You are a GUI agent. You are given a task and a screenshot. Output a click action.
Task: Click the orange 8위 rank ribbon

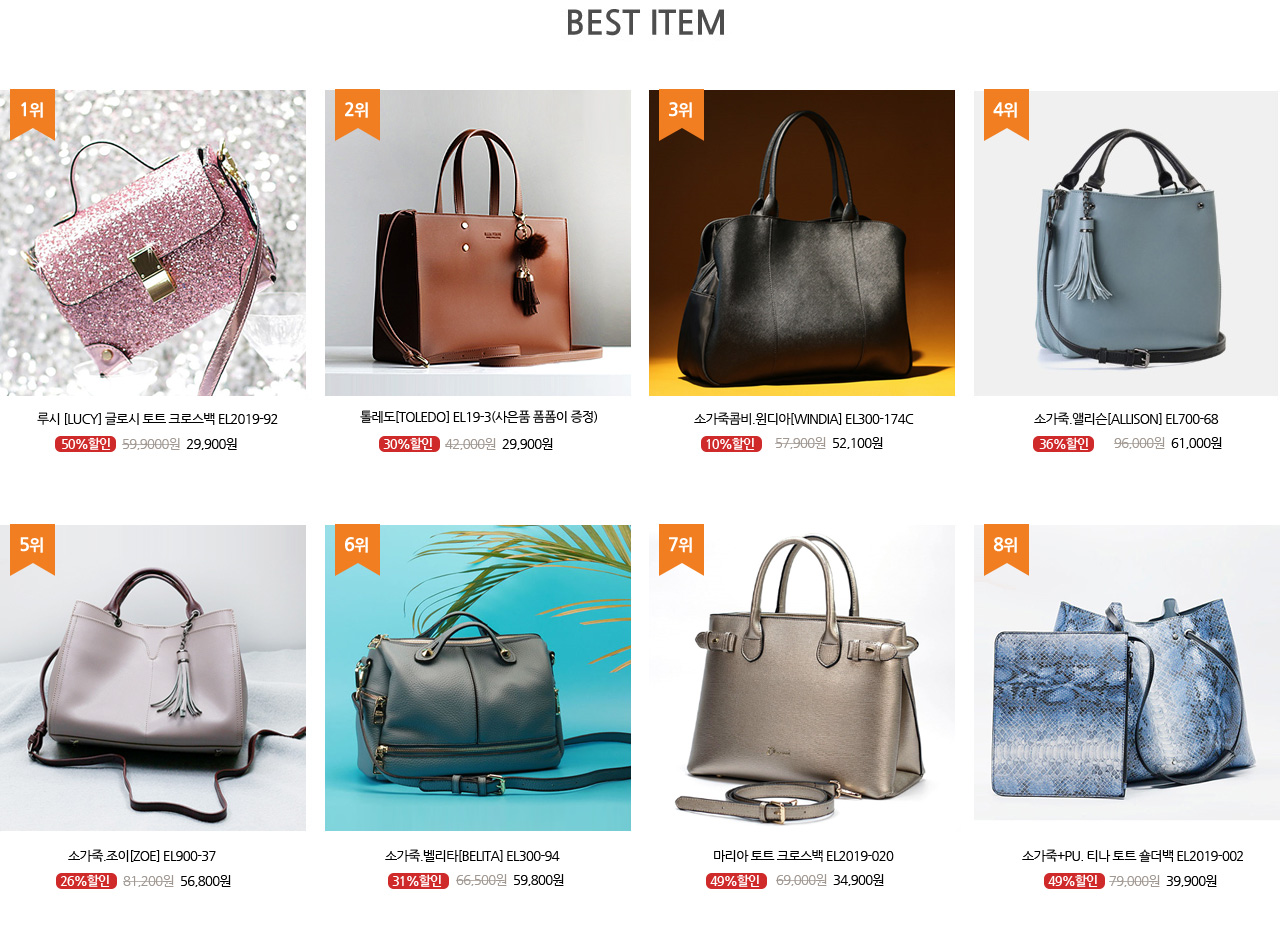[1006, 549]
